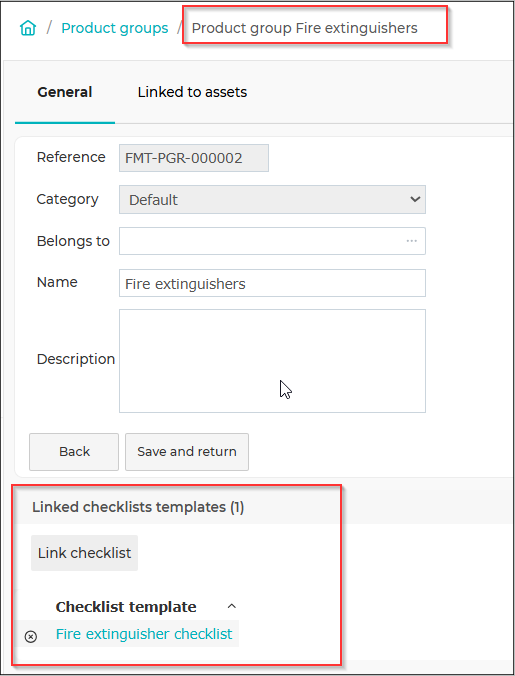
Task: Click the Description field label
Action: 76,359
